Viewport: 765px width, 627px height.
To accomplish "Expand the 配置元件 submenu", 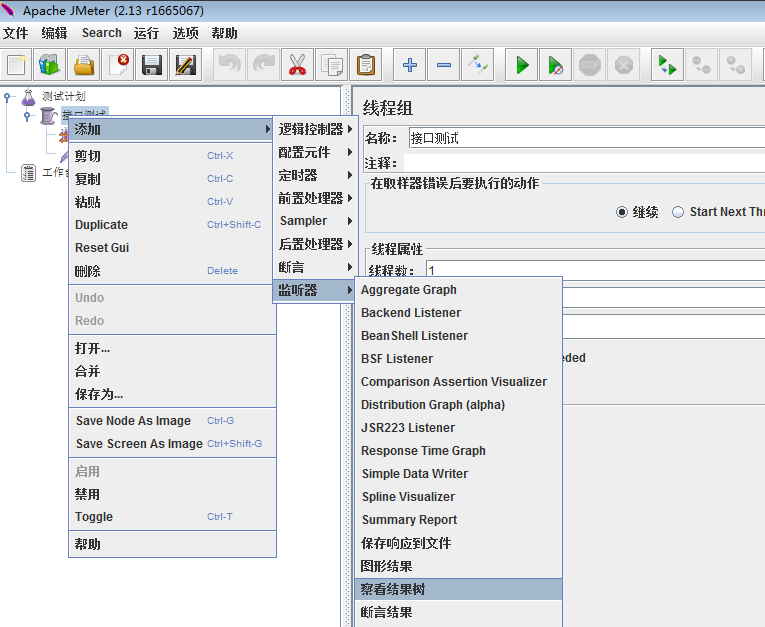I will pos(315,152).
